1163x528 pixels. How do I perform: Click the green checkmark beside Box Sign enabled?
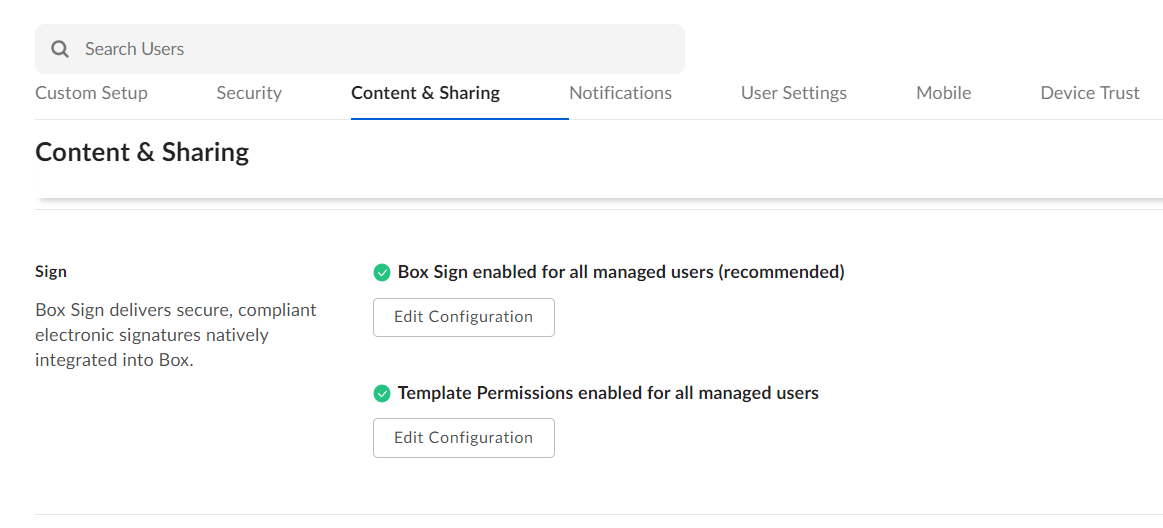click(381, 272)
